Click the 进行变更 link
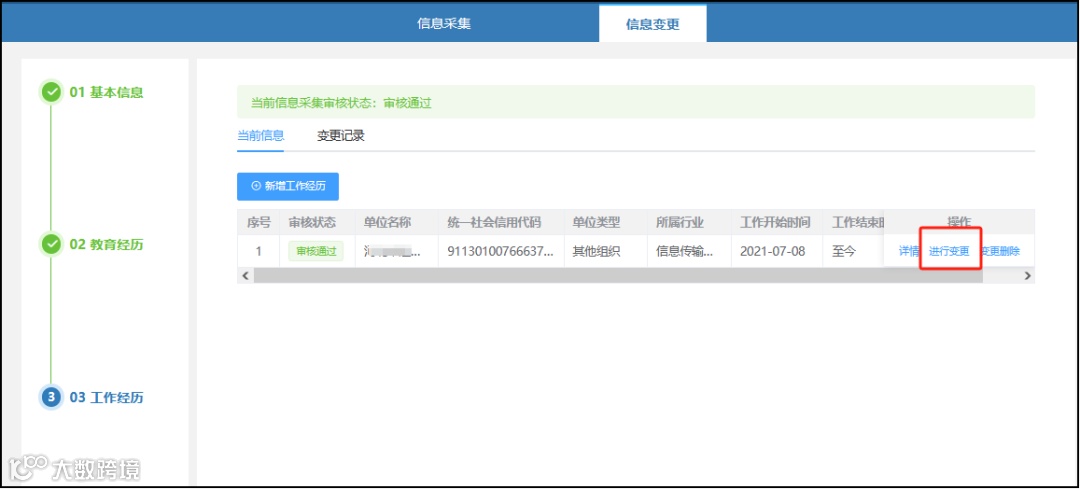Screen dimensions: 1080x489 pyautogui.click(x=949, y=251)
